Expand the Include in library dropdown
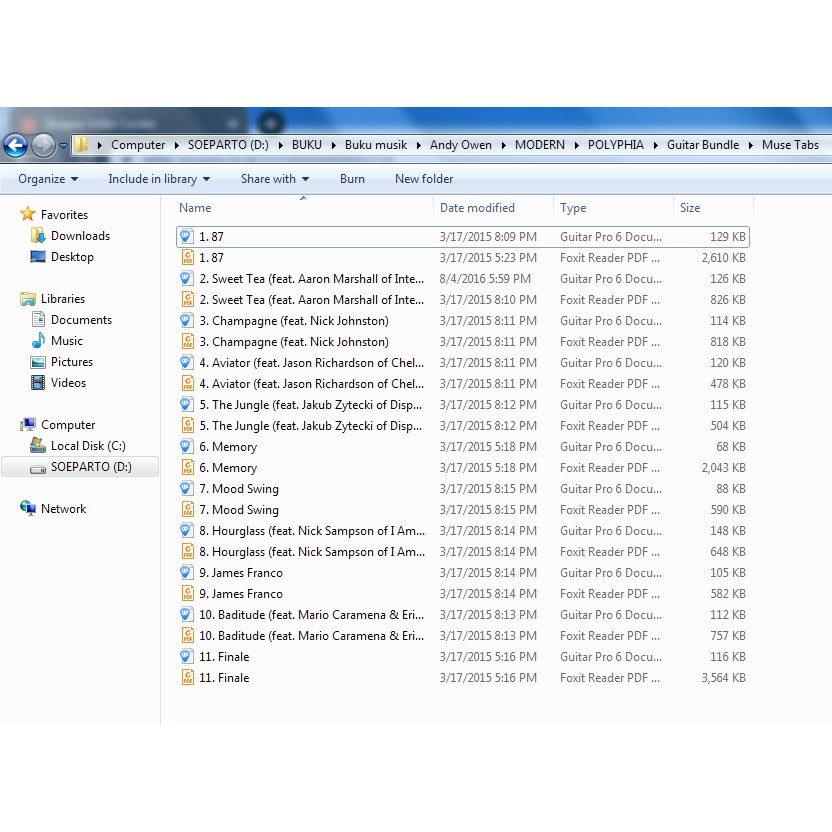The height and width of the screenshot is (832, 832). (x=159, y=179)
